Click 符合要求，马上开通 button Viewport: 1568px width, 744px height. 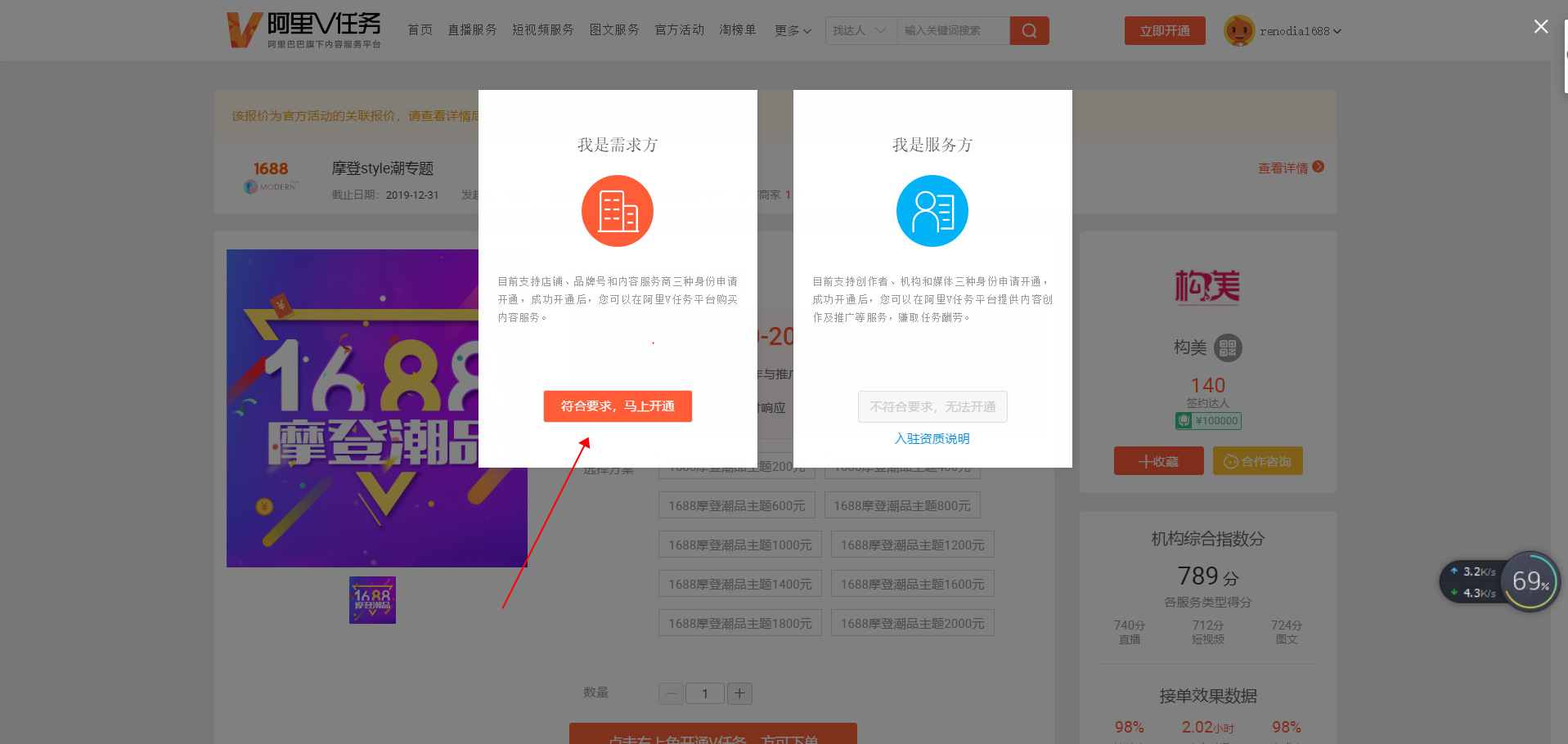point(618,406)
